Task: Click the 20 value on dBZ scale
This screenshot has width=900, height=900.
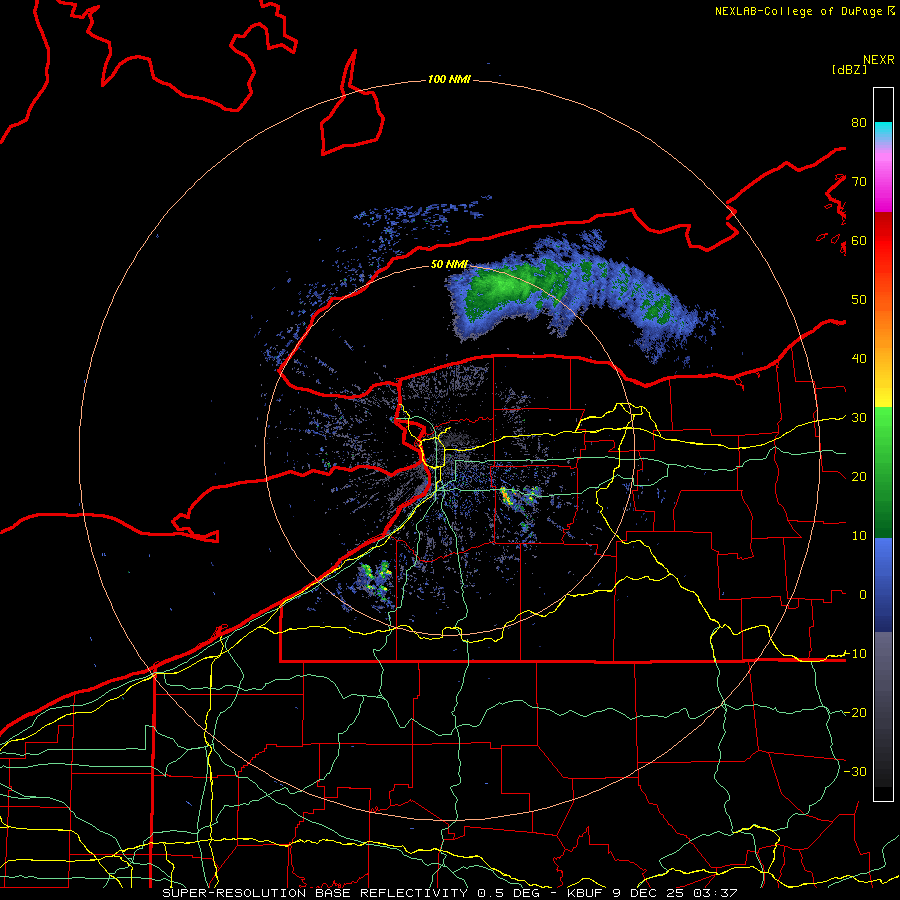Action: pos(859,476)
